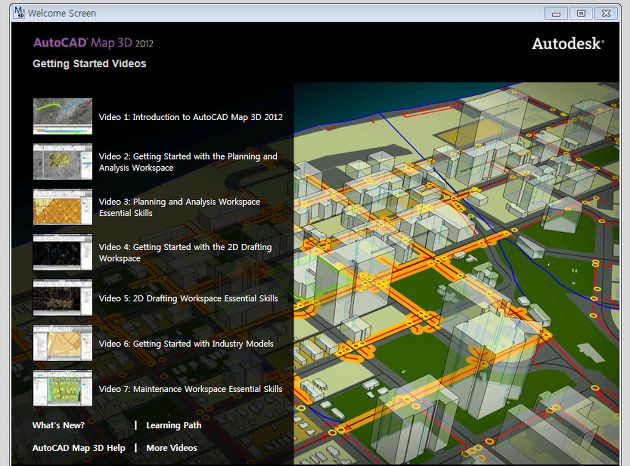This screenshot has width=630, height=466.
Task: Open Video 5 thumbnail image
Action: [x=62, y=298]
